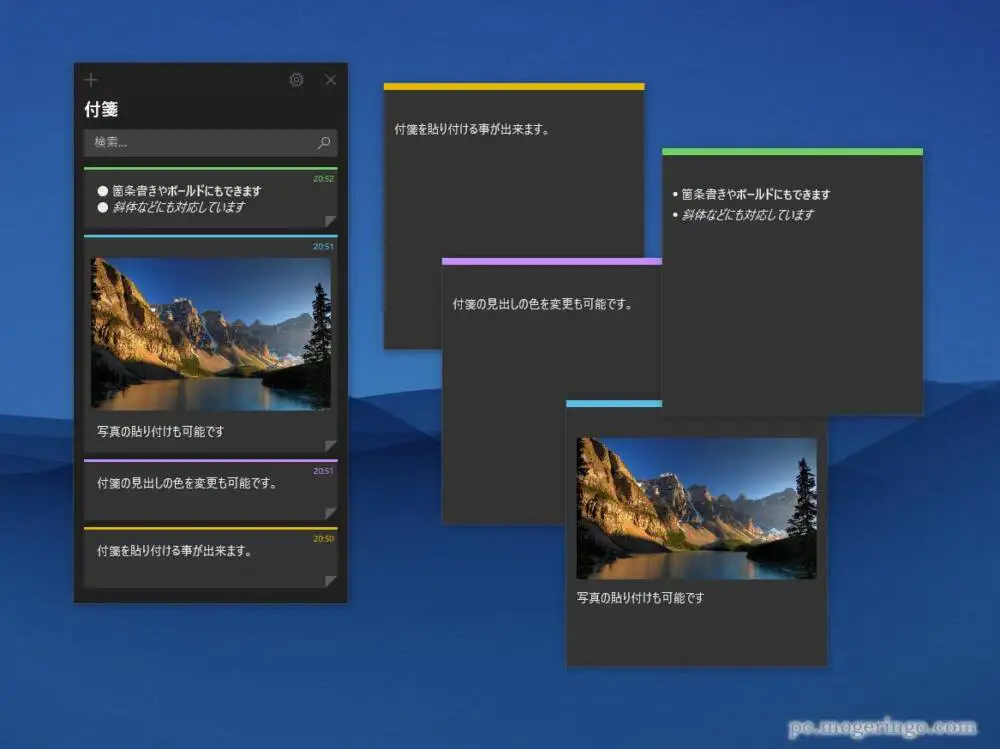Select list note 付箋を貼り付ける事が出来ます

click(174, 551)
